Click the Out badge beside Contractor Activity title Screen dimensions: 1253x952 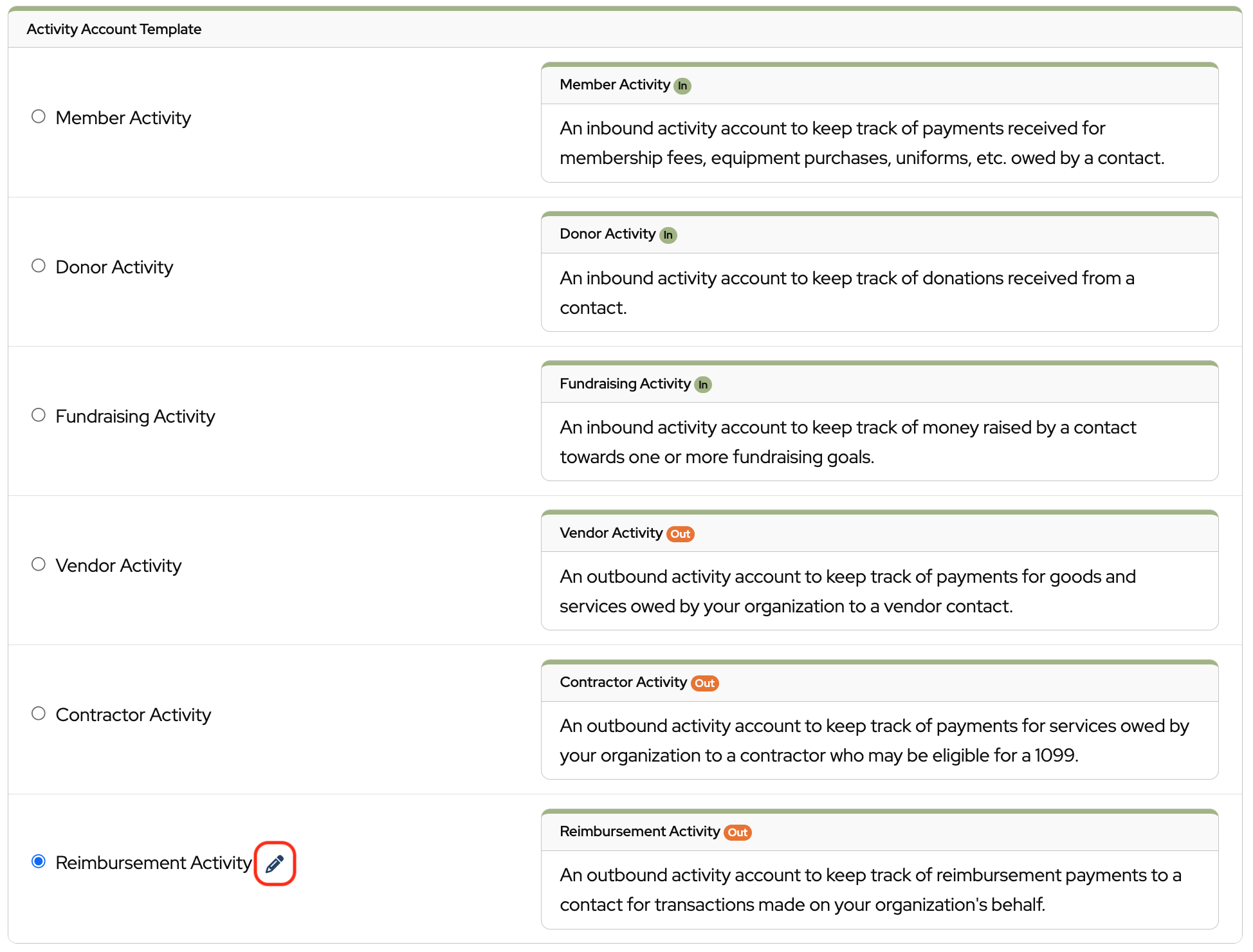pos(704,683)
